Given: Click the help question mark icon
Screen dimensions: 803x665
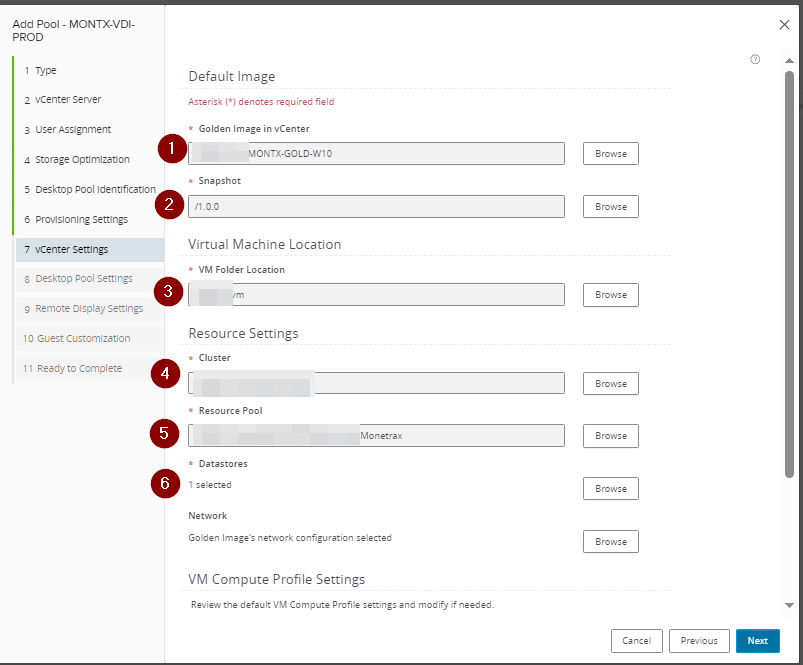Looking at the screenshot, I should tap(755, 59).
